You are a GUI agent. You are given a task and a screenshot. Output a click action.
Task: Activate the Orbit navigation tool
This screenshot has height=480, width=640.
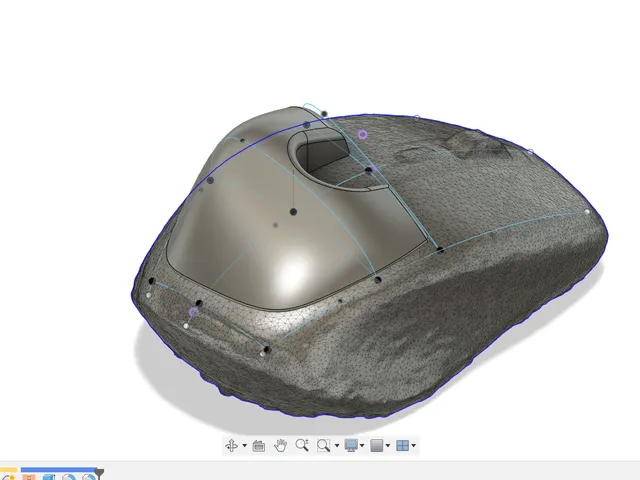(231, 445)
